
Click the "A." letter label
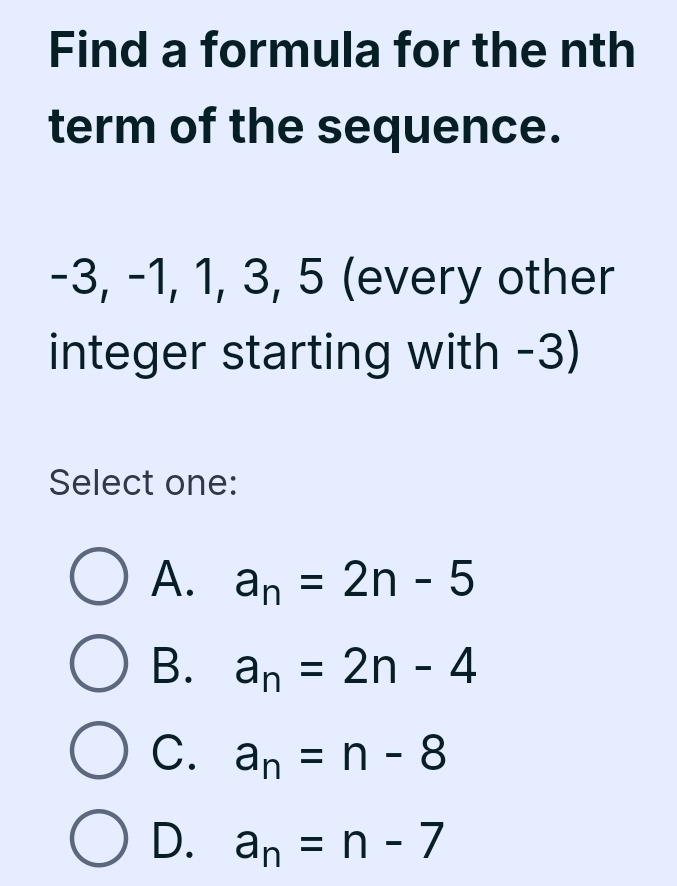coord(171,579)
